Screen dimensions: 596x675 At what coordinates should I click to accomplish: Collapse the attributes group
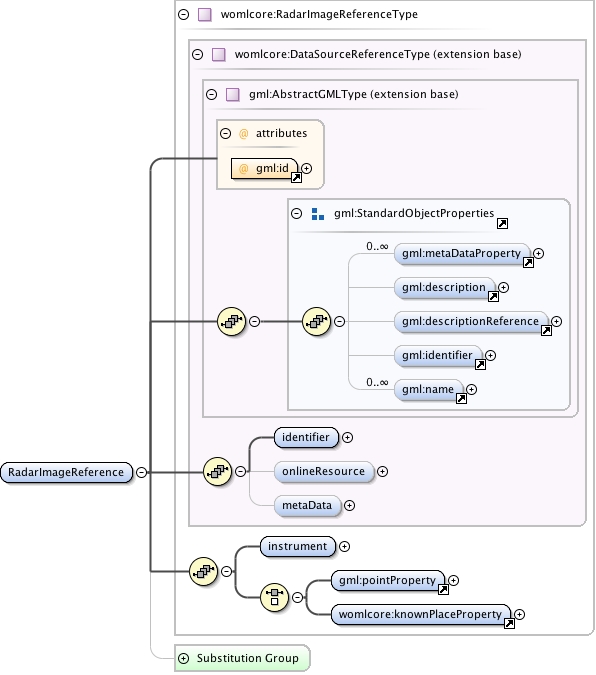[x=226, y=133]
